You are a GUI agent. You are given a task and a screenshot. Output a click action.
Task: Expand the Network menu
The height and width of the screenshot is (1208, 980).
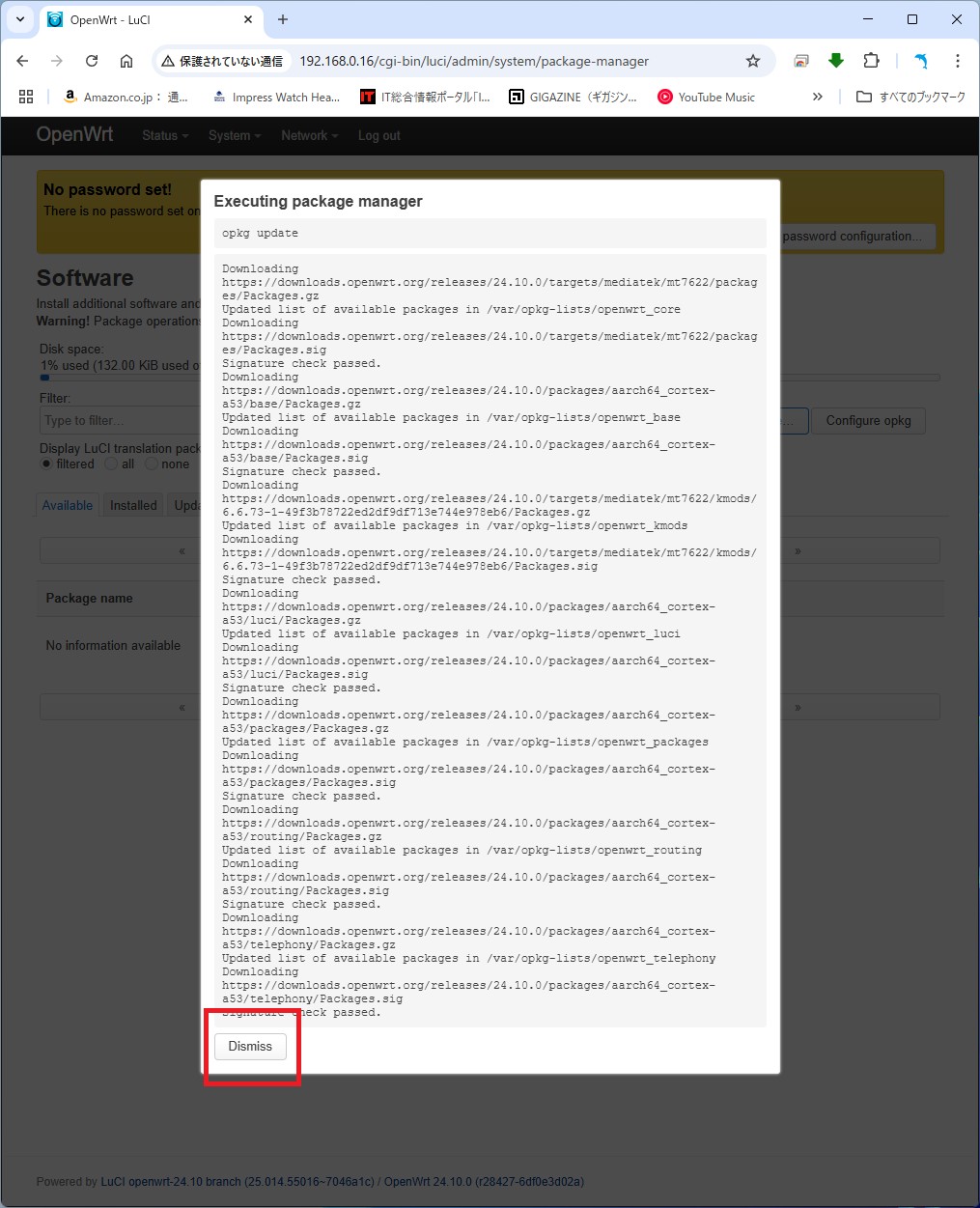coord(310,136)
